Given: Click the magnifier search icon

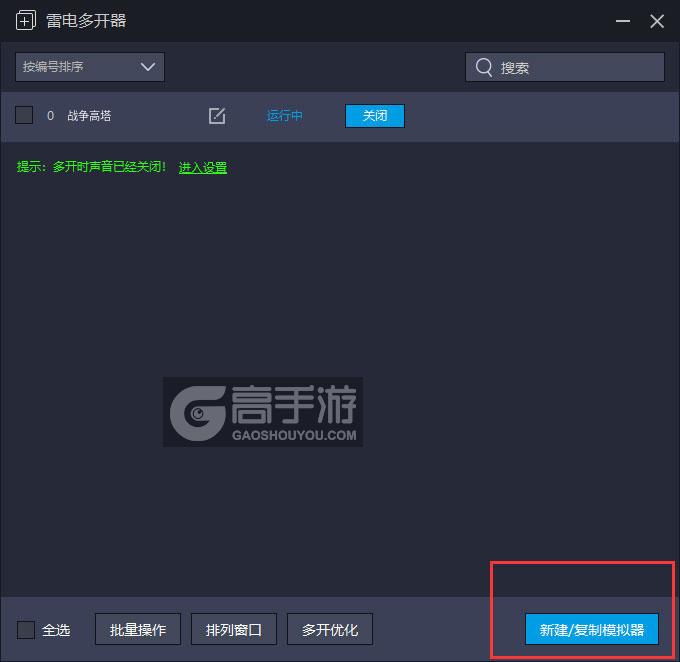Looking at the screenshot, I should pos(484,67).
